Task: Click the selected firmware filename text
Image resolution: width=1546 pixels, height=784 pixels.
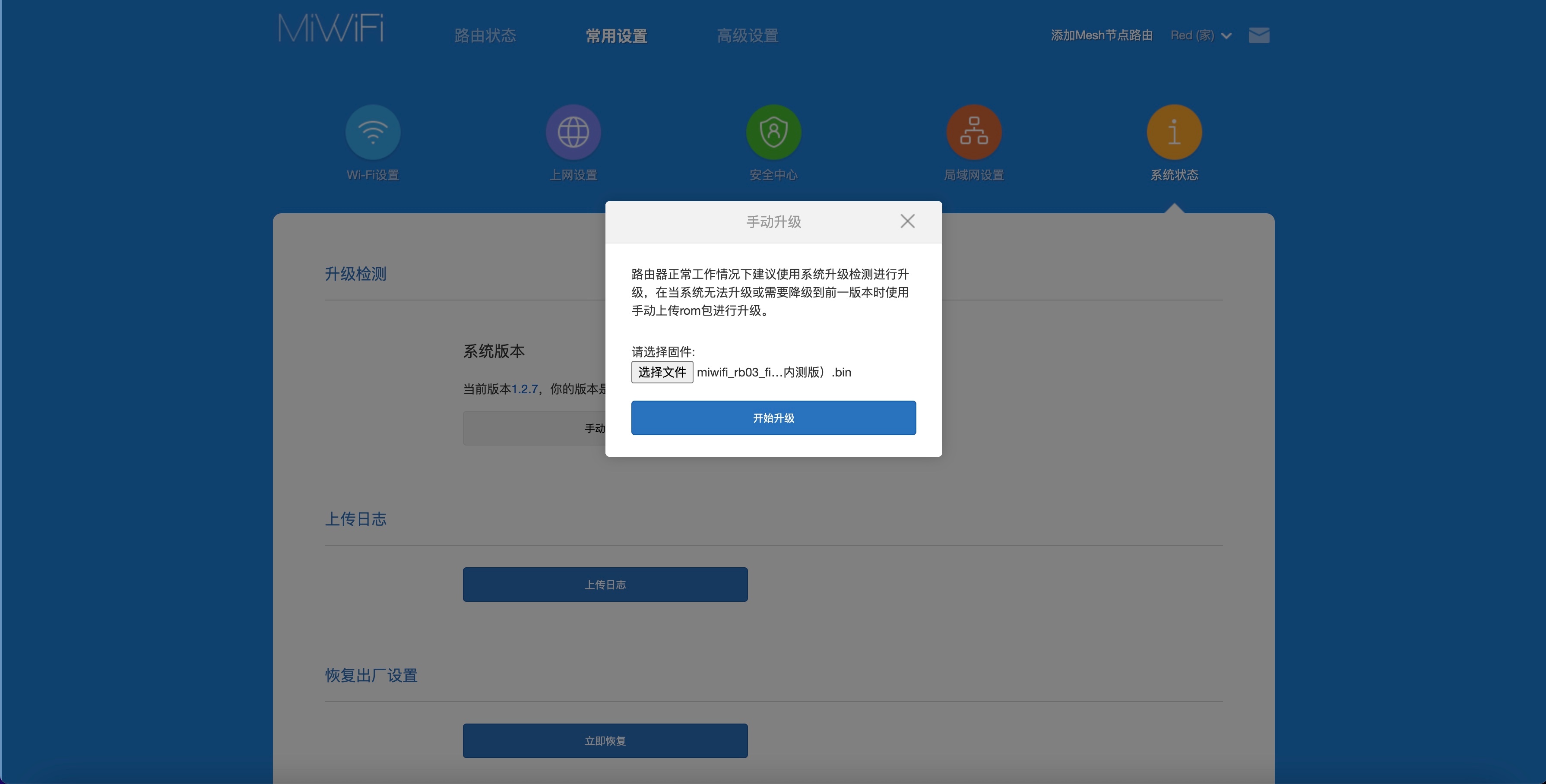Action: [773, 373]
